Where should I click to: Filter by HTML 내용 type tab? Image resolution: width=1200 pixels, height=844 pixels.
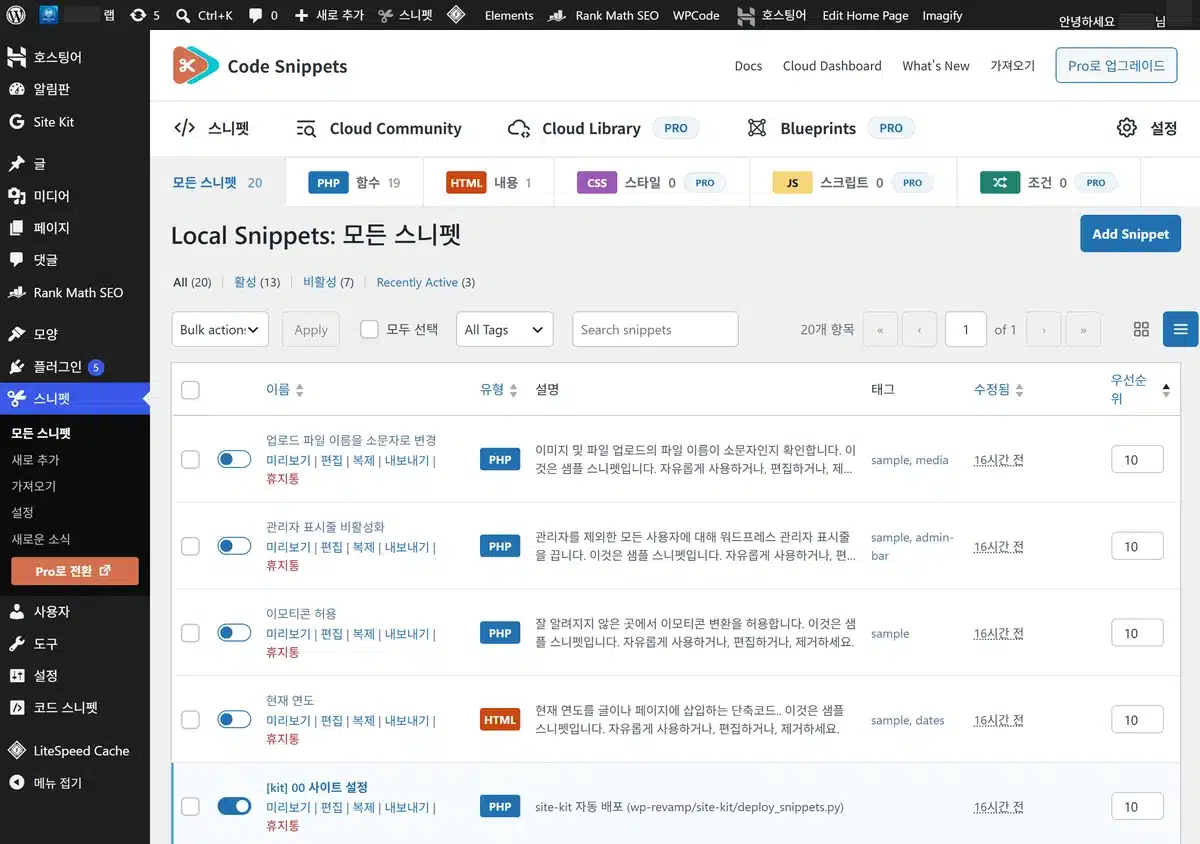pyautogui.click(x=489, y=183)
